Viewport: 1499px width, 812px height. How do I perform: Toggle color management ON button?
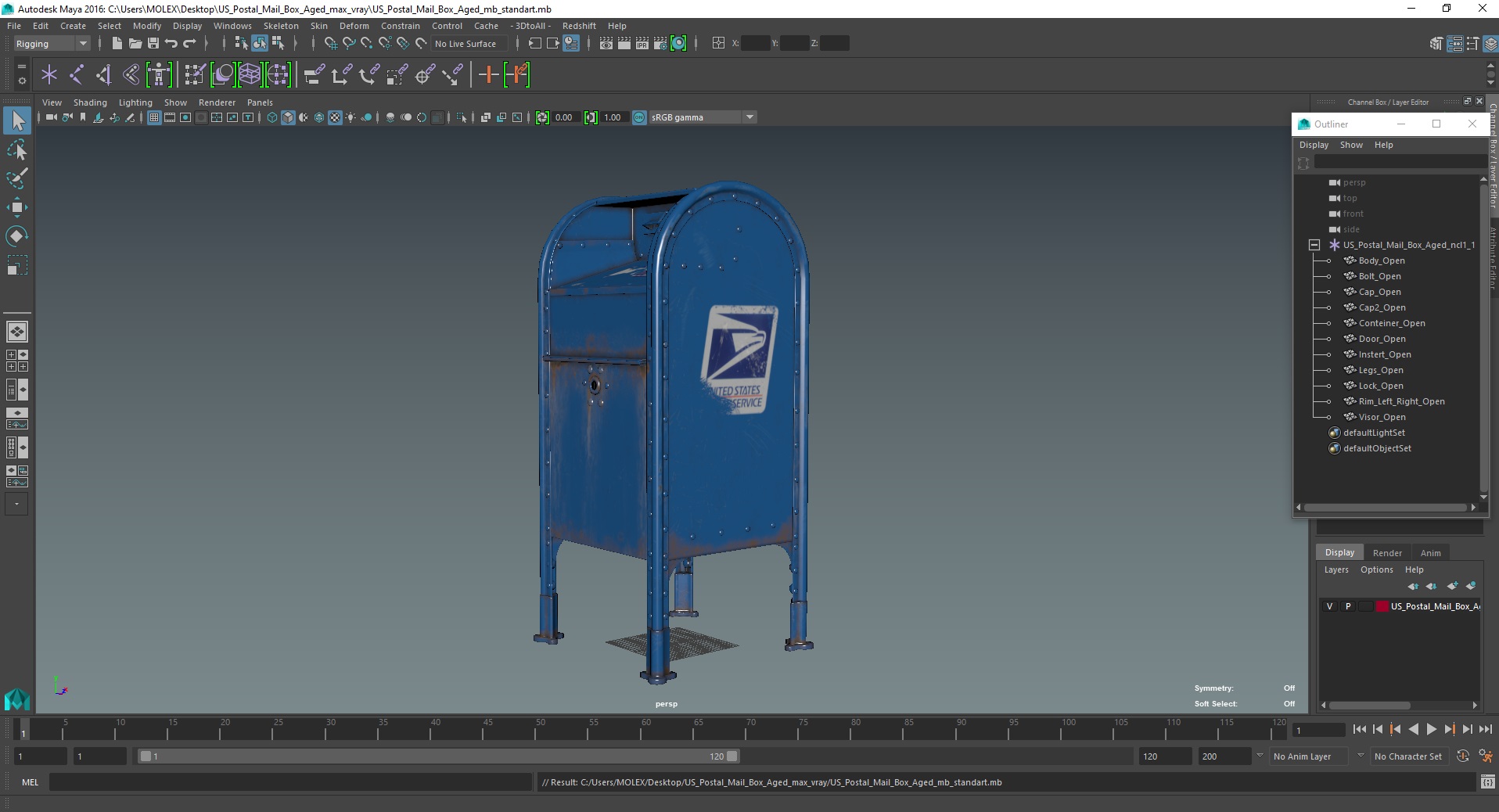639,117
